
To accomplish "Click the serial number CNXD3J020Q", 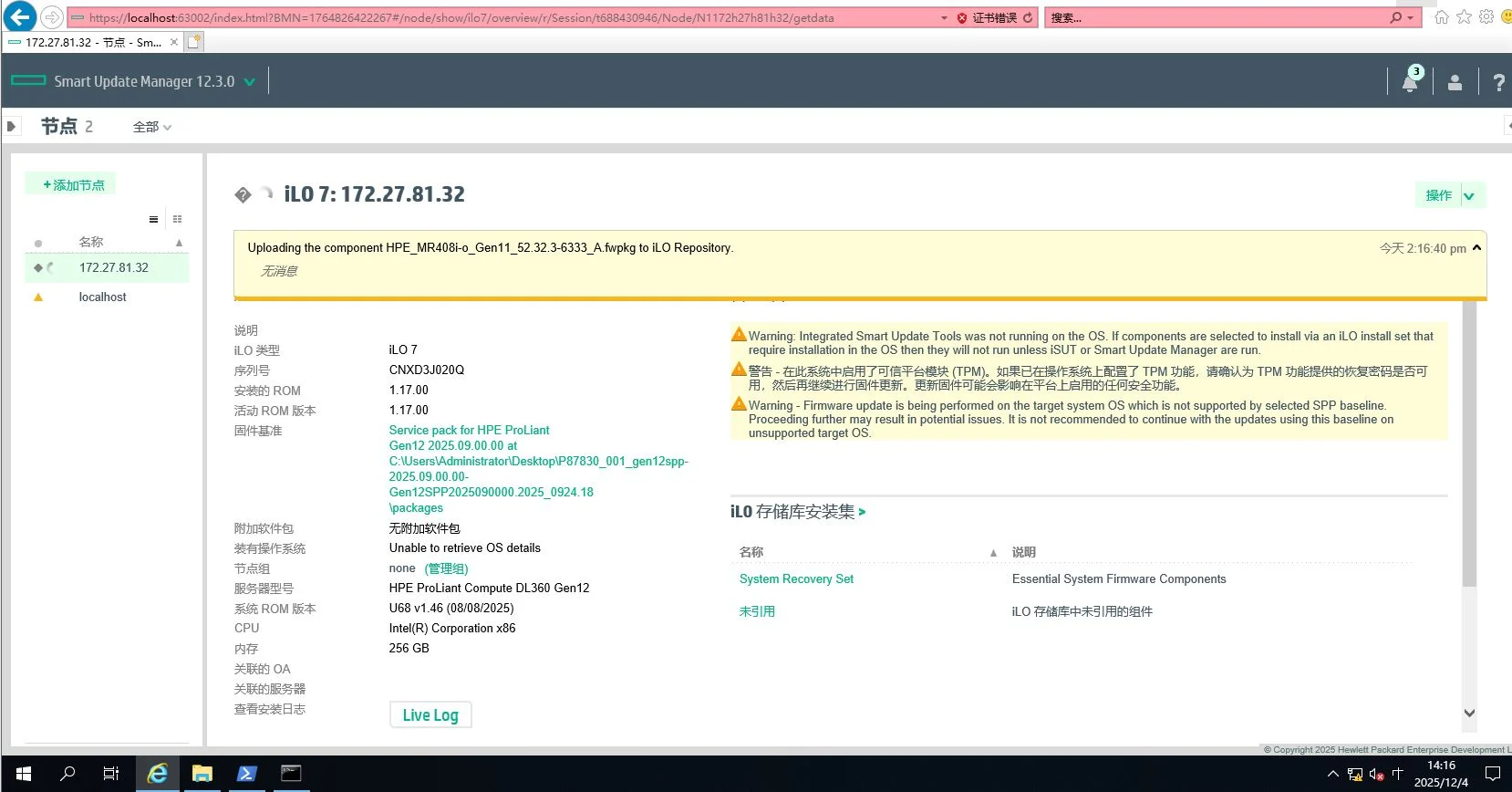I will (x=427, y=370).
